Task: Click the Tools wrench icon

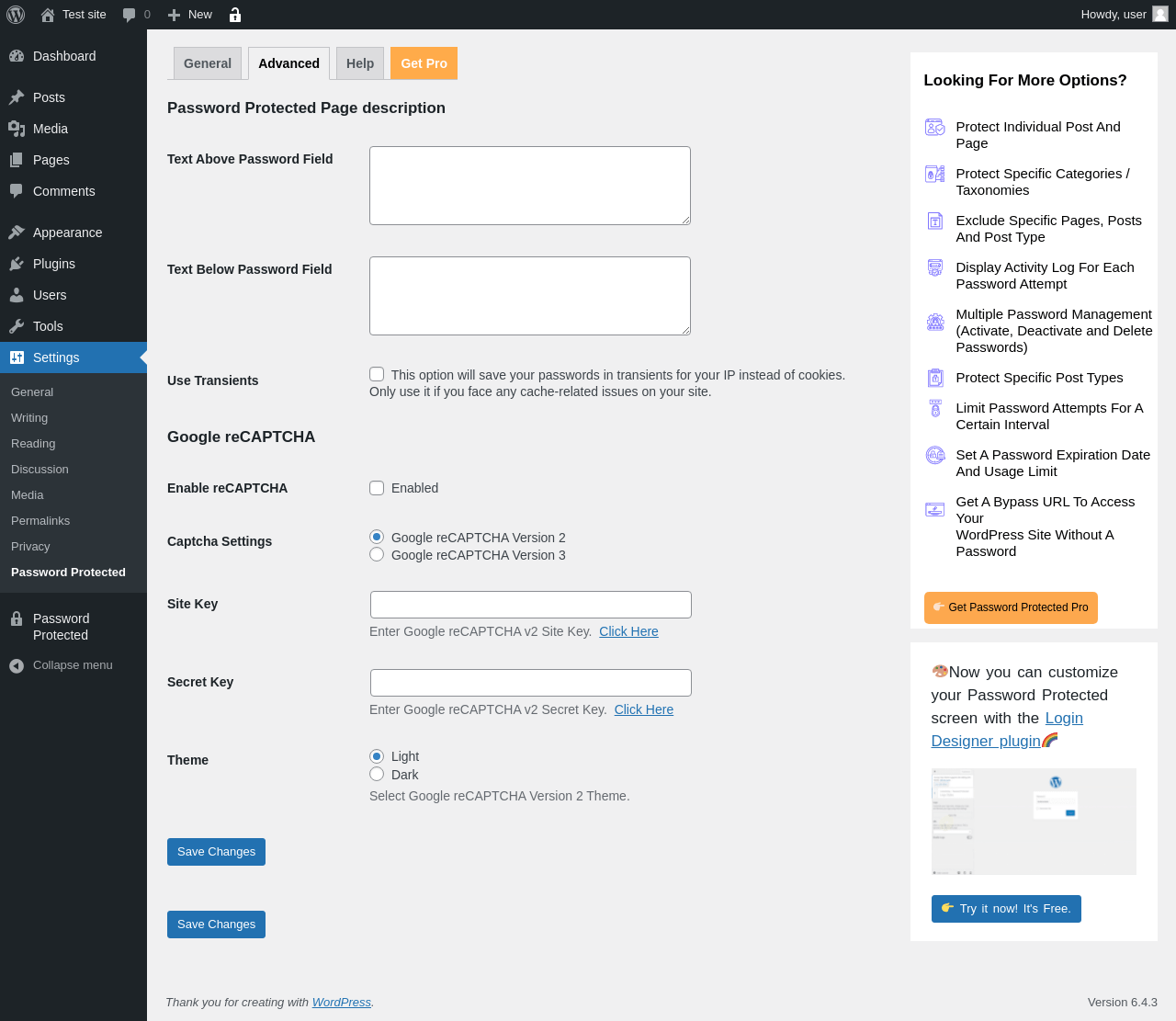Action: point(17,326)
